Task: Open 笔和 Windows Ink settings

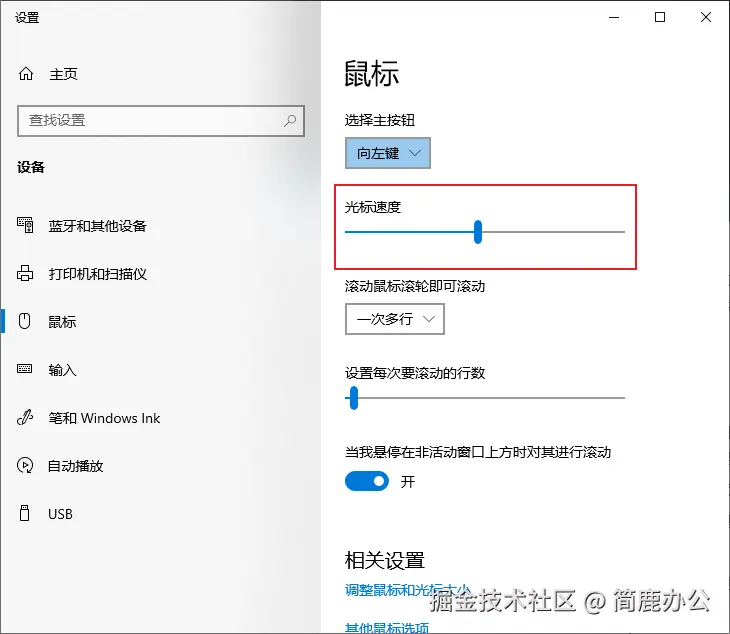Action: click(x=104, y=418)
